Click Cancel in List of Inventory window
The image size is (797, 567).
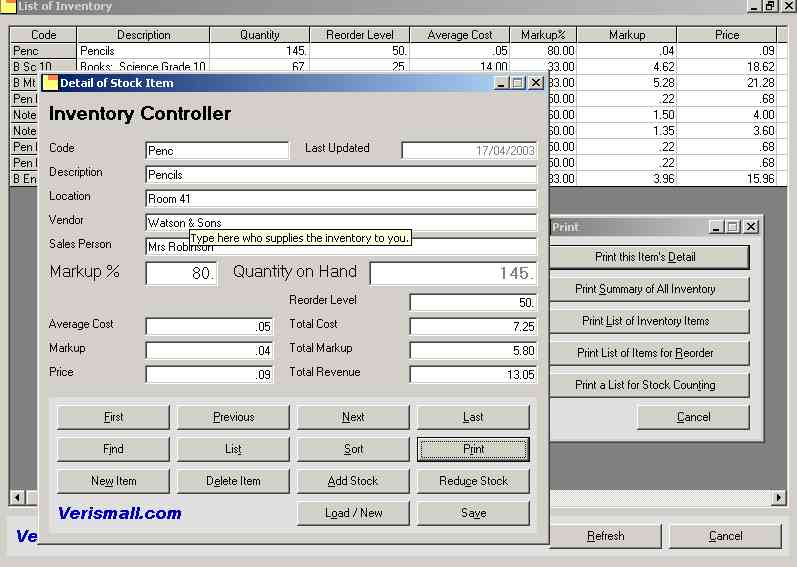(725, 536)
